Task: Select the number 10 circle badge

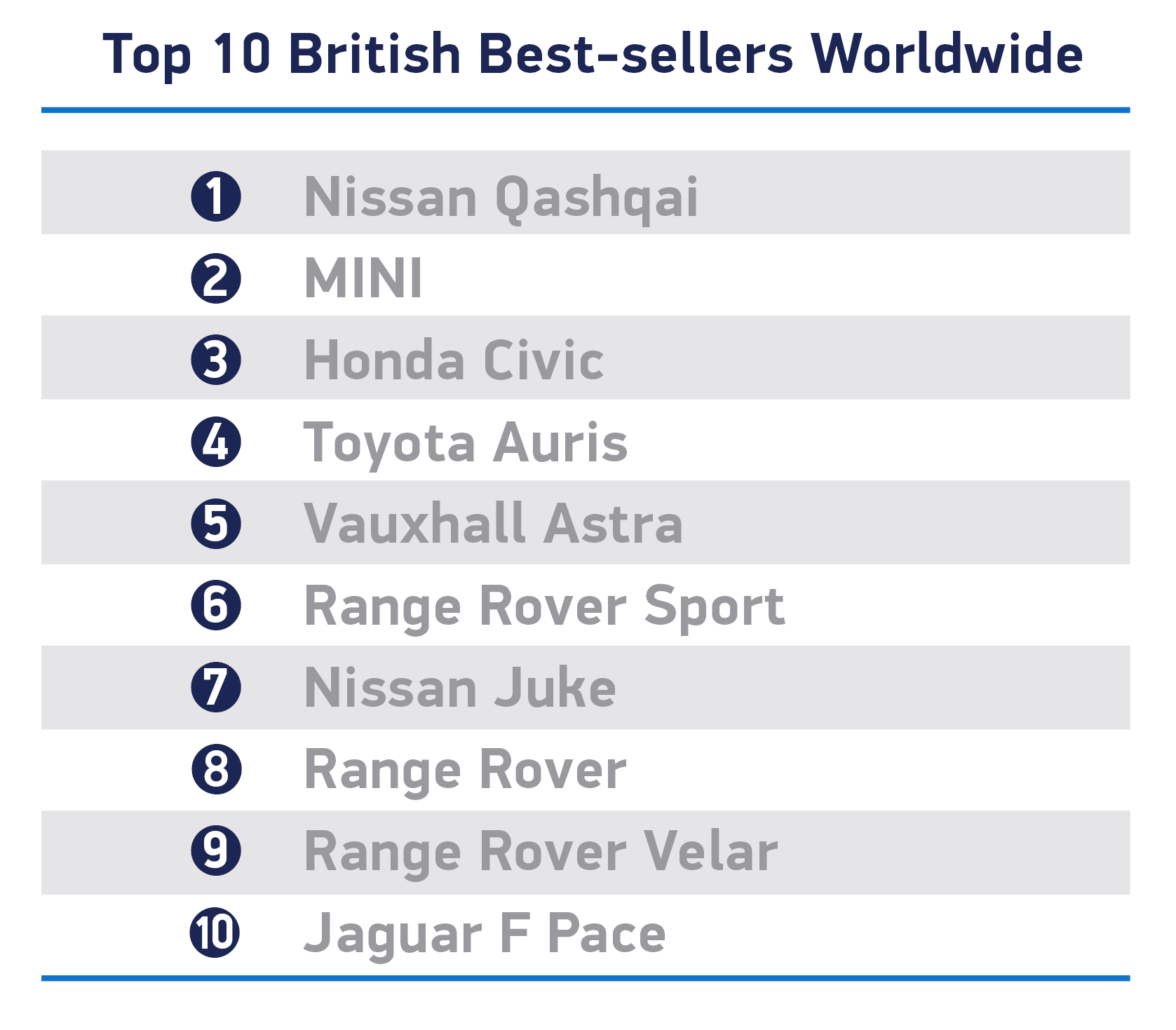Action: pyautogui.click(x=215, y=933)
